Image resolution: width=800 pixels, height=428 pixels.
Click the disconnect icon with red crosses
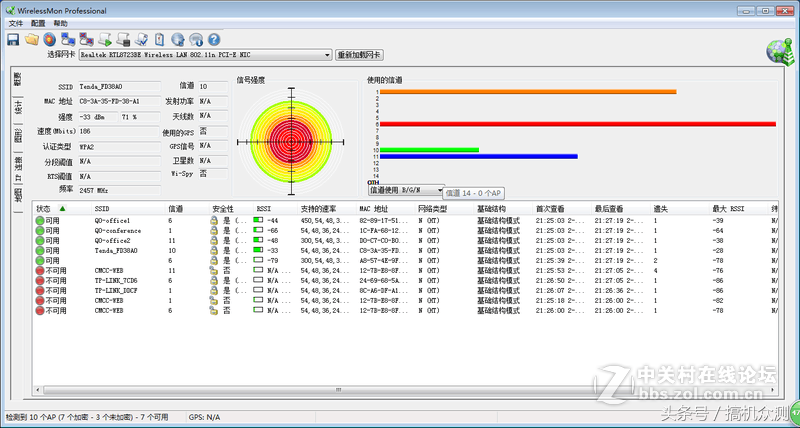pyautogui.click(x=86, y=39)
